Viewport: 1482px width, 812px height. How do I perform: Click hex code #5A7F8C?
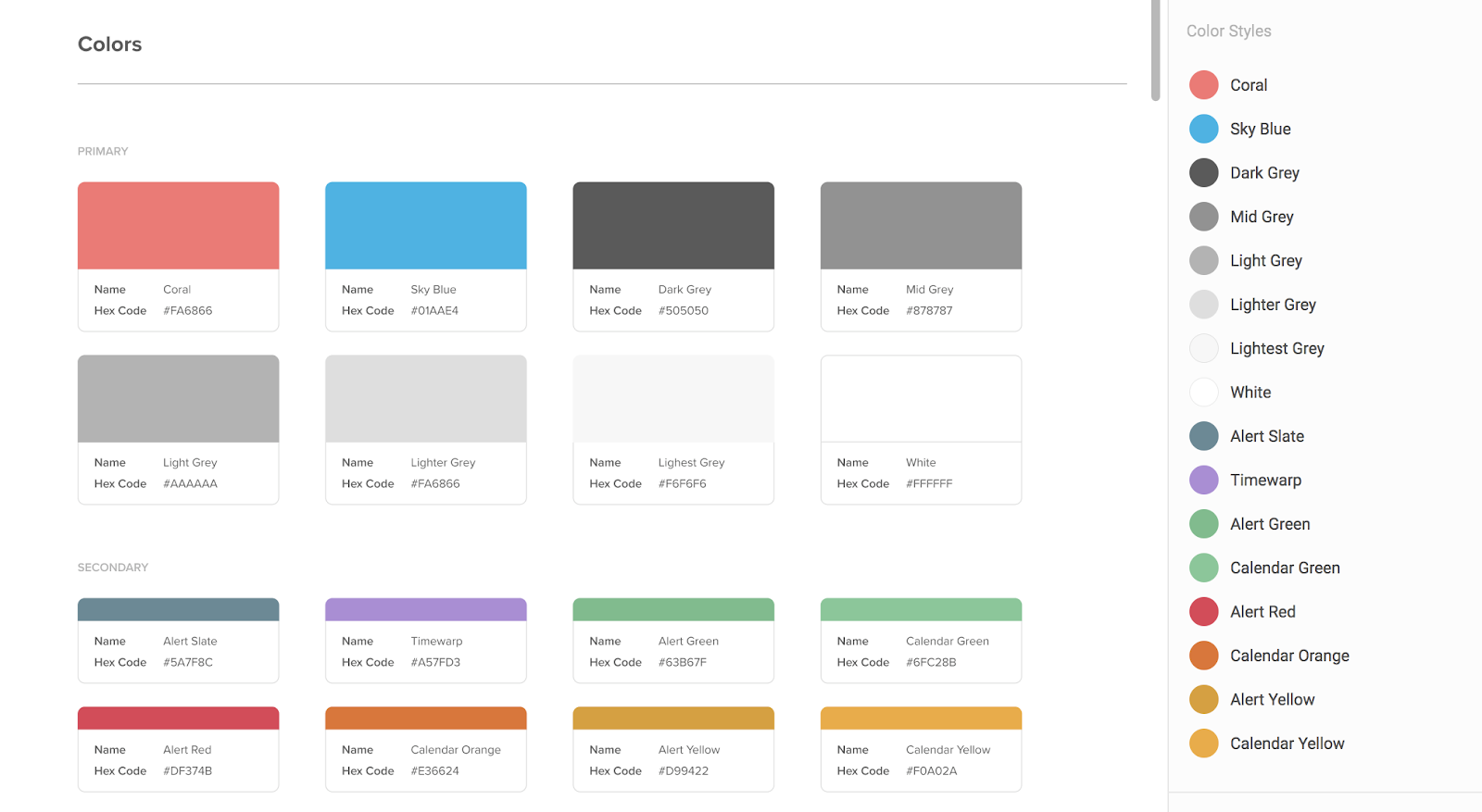(x=188, y=663)
